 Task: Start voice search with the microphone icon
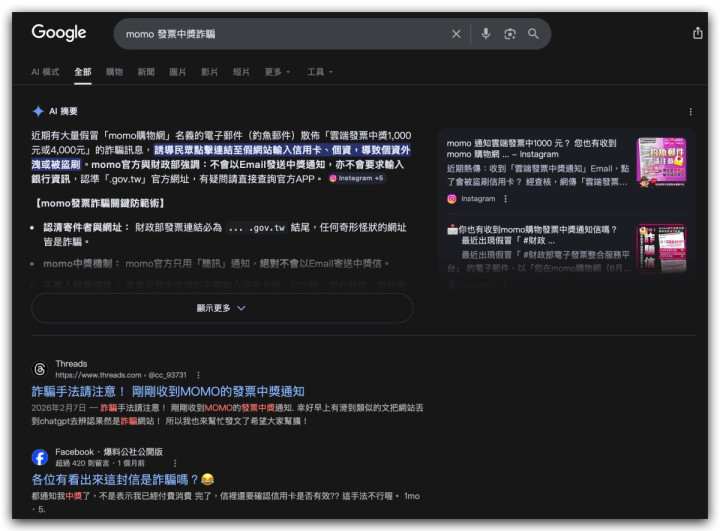tap(485, 34)
